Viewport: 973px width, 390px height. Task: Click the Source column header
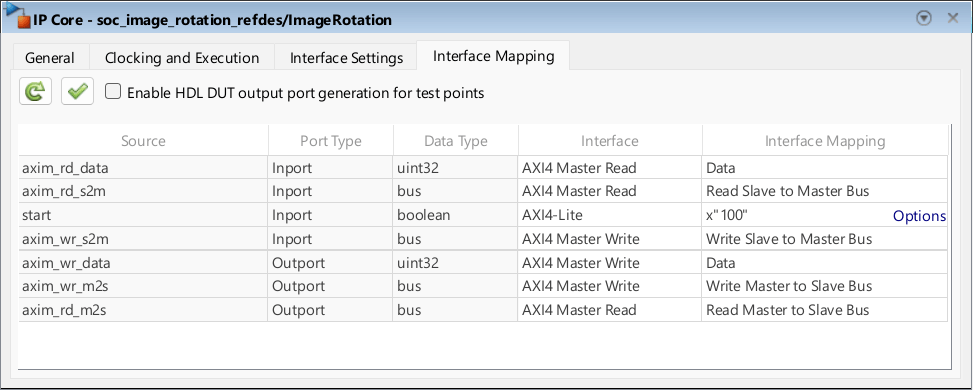(x=143, y=141)
